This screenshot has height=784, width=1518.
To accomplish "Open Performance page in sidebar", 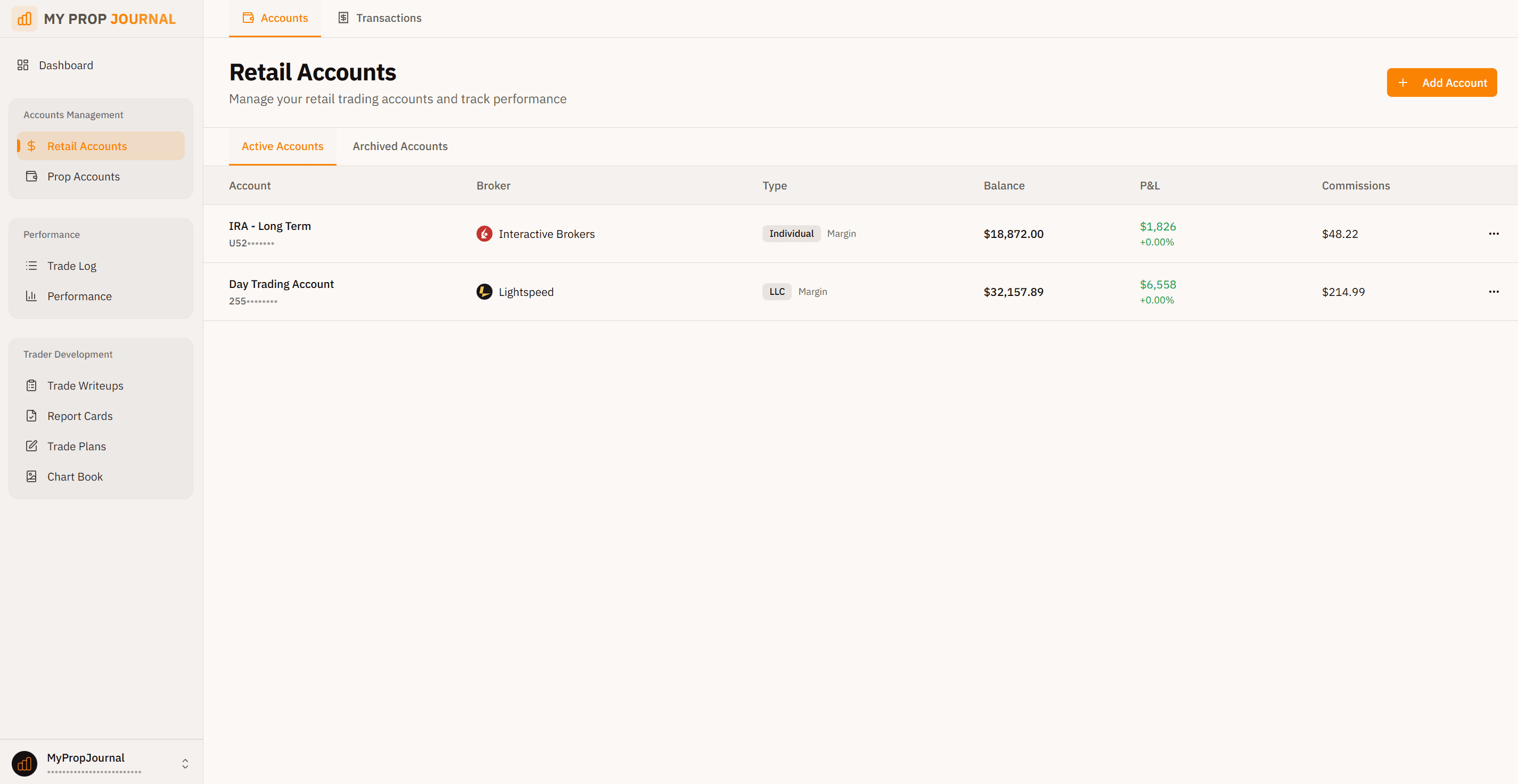I will click(x=101, y=296).
